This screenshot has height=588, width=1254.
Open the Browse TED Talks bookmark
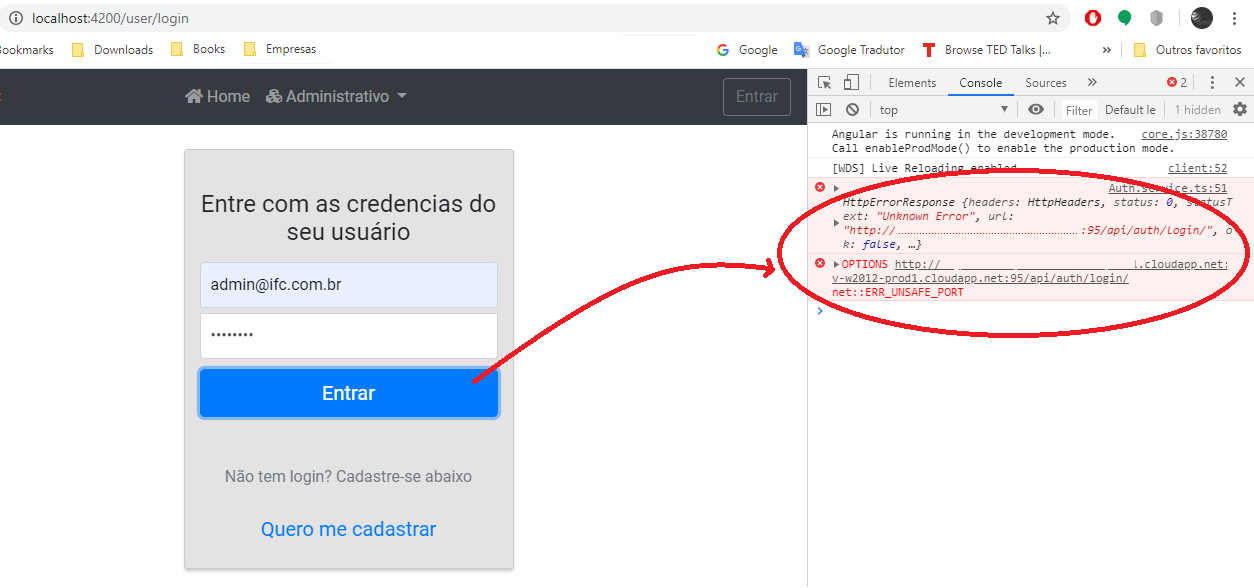tap(986, 49)
